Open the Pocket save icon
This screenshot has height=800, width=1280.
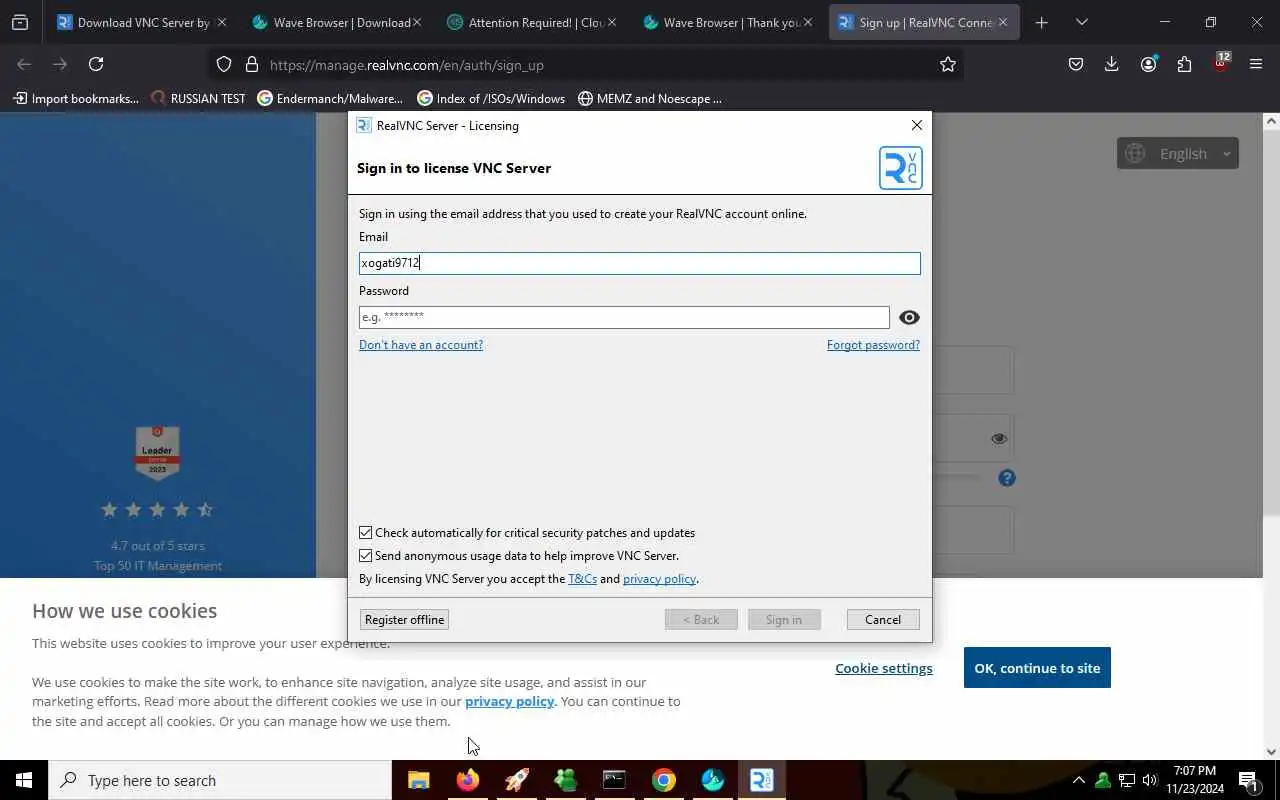tap(1076, 64)
